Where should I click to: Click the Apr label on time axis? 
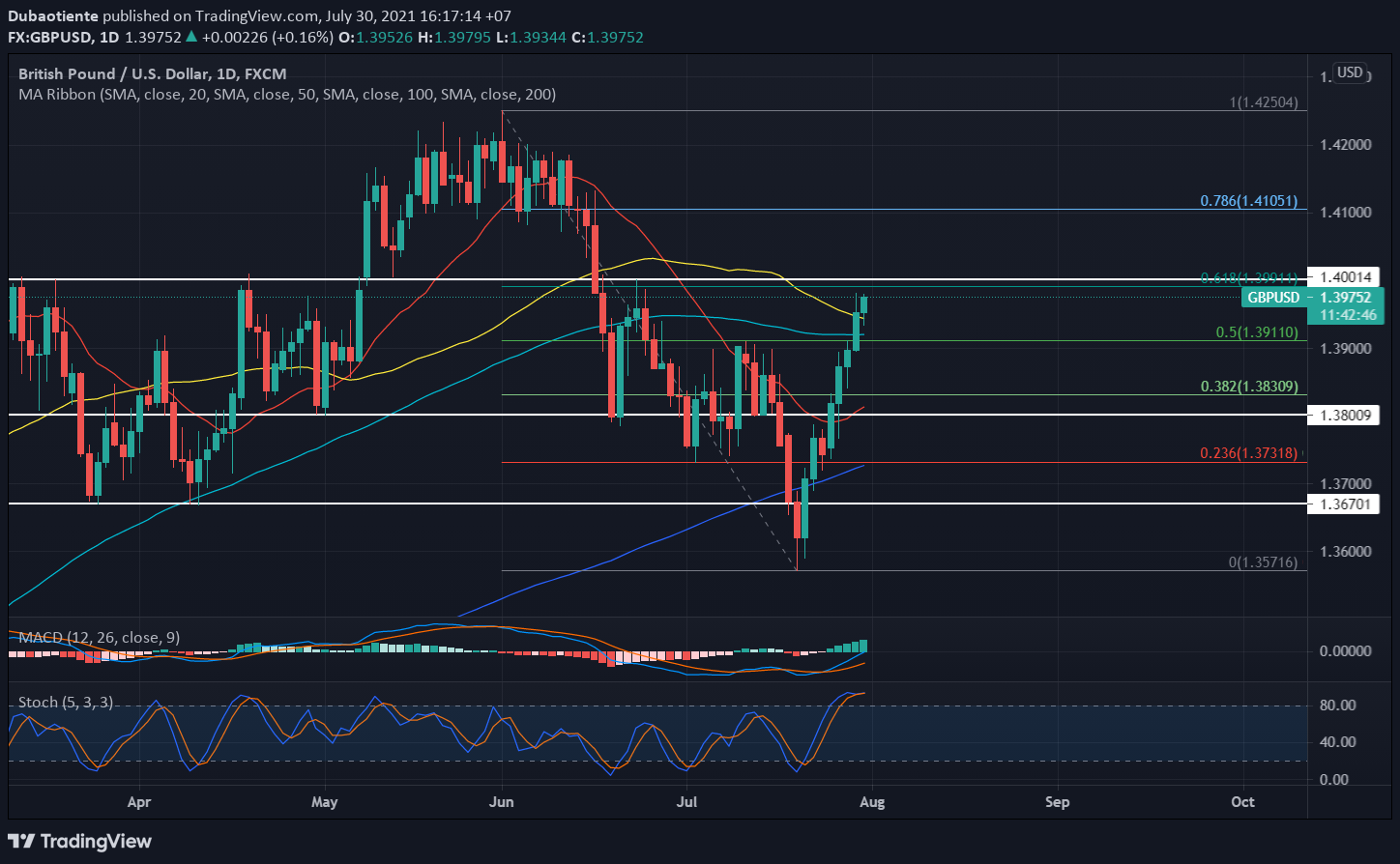(140, 802)
